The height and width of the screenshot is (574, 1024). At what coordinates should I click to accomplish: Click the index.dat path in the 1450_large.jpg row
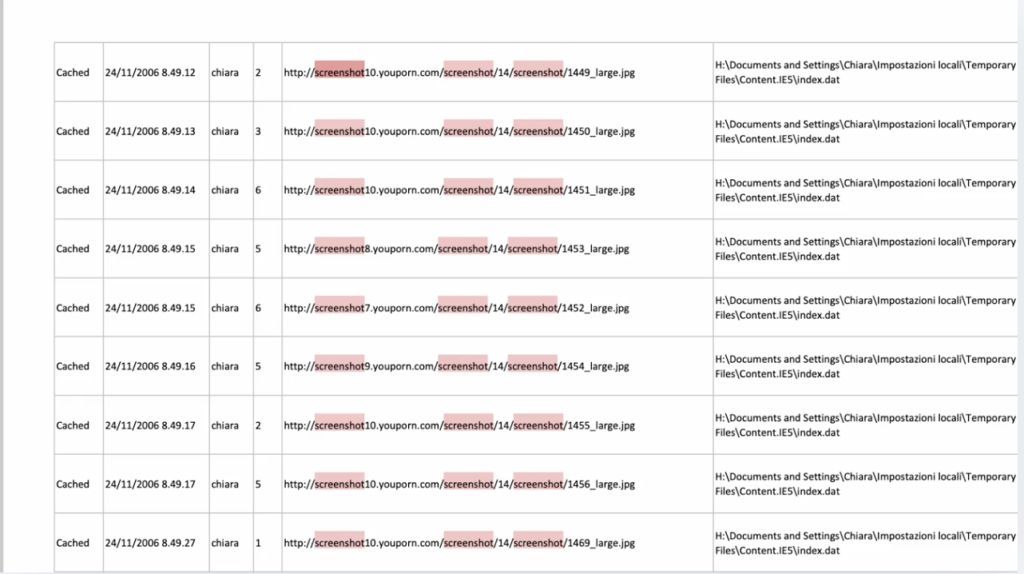pyautogui.click(x=864, y=131)
